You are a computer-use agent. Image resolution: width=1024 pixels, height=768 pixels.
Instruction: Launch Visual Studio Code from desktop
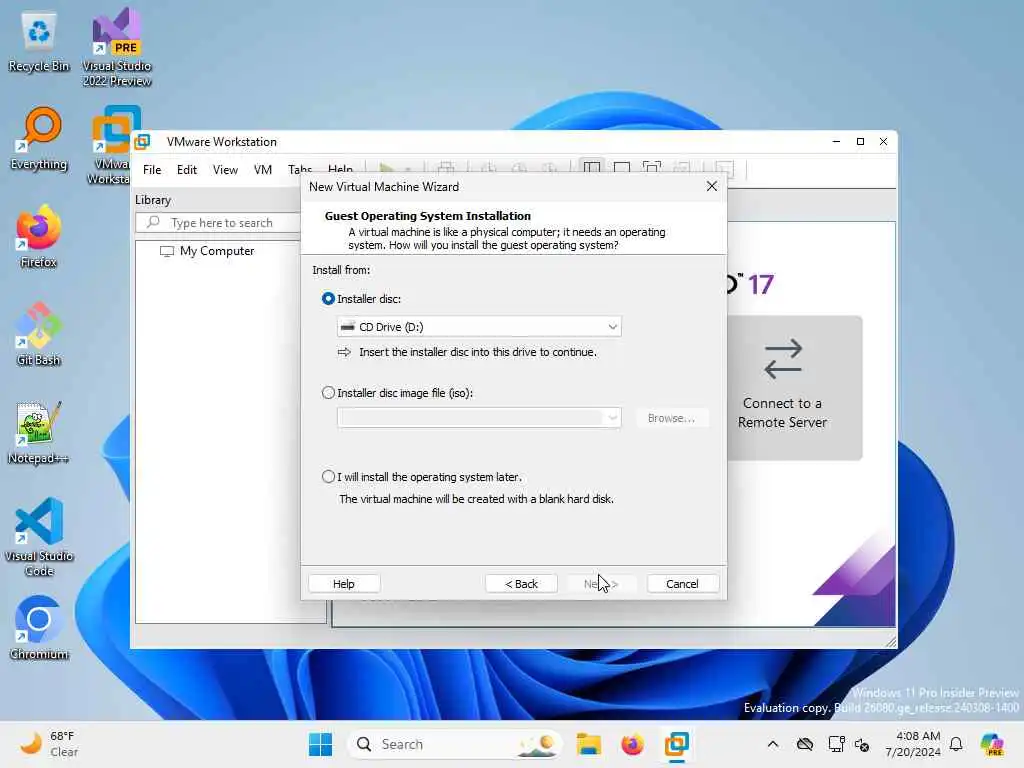click(x=39, y=537)
